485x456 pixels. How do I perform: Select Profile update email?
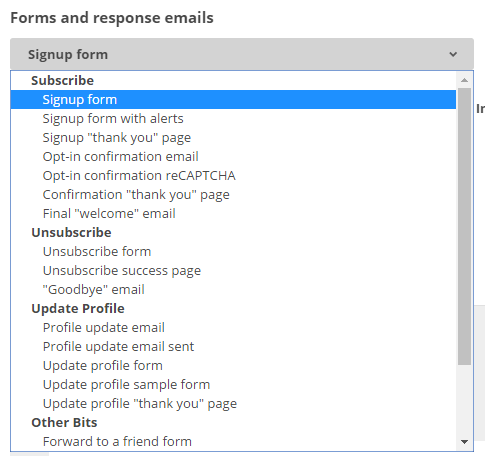point(233,327)
